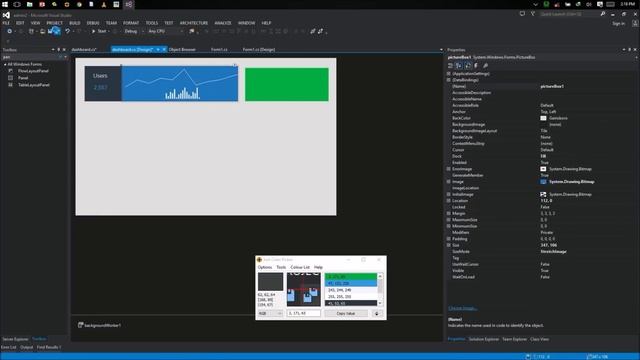Viewport: 640px width, 360px height.
Task: Switch to the Form1.cs tab
Action: pyautogui.click(x=219, y=50)
